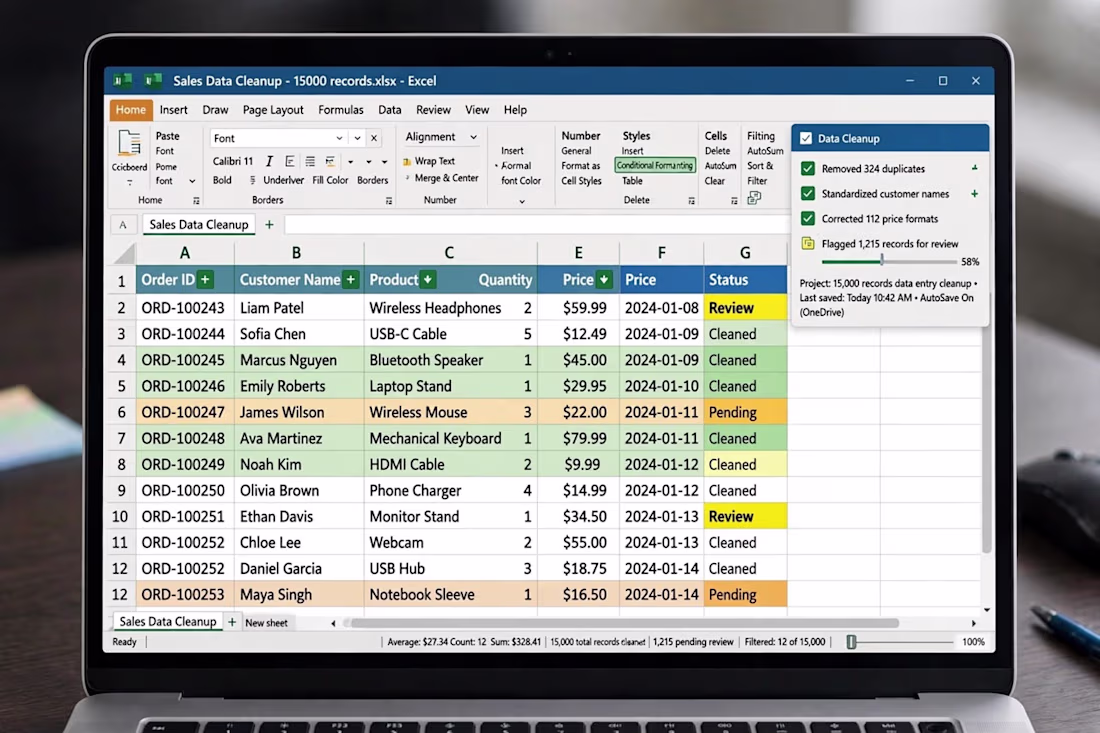This screenshot has height=733, width=1100.
Task: Click the green icon beside Removed 324 duplicates
Action: [x=974, y=168]
